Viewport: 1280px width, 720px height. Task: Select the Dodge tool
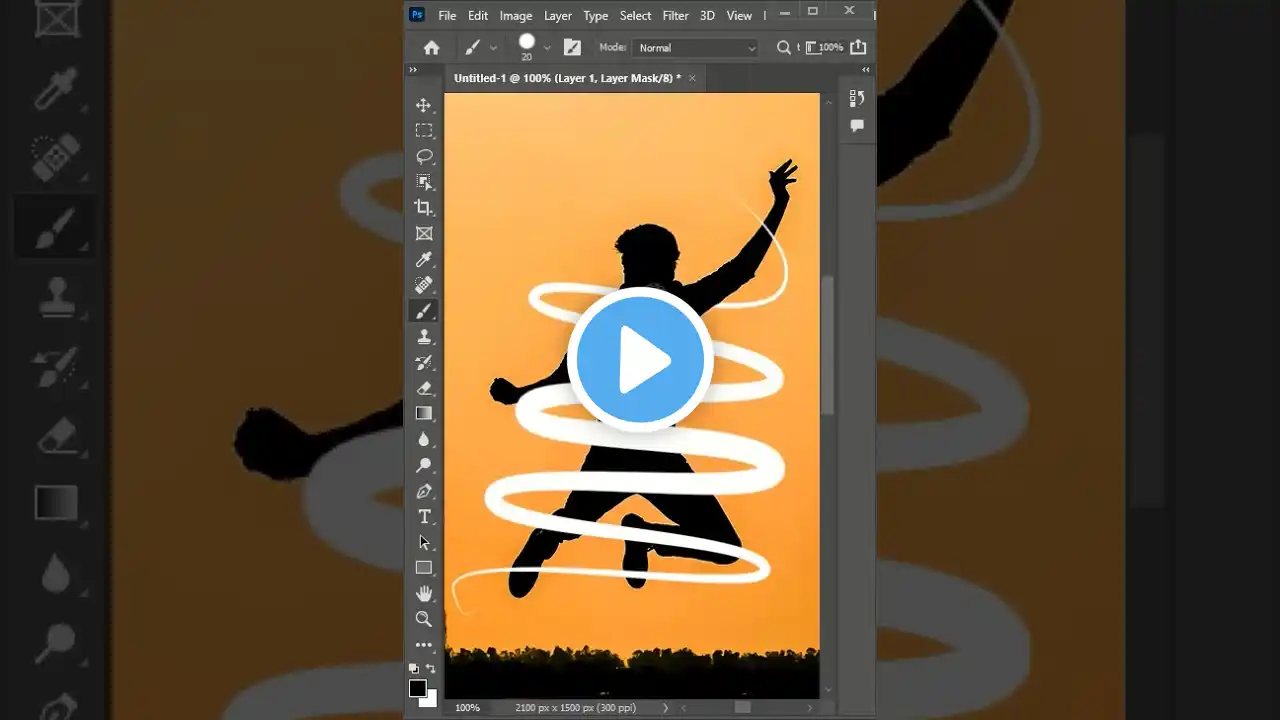tap(424, 465)
